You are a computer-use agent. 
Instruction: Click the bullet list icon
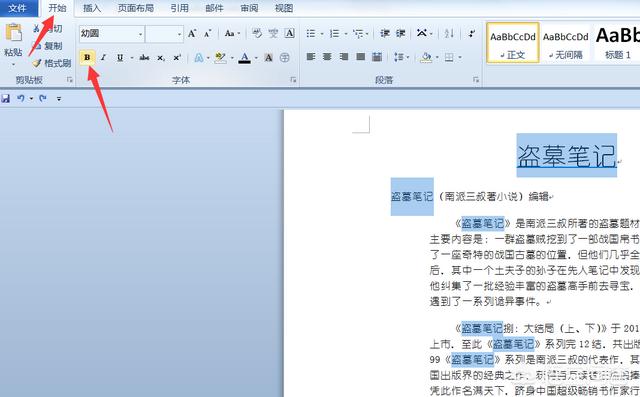click(311, 33)
